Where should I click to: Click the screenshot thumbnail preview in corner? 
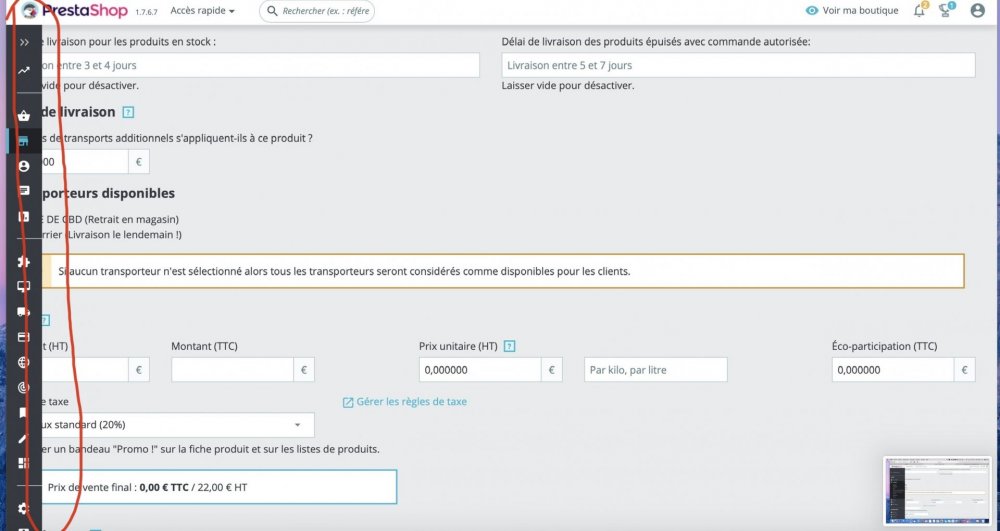coord(937,491)
